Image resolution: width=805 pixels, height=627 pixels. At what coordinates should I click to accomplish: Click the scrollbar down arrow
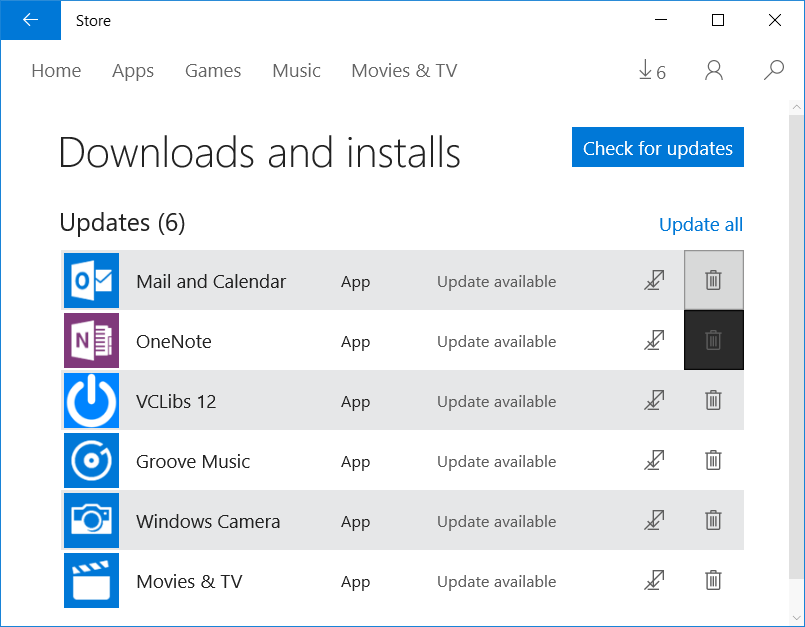[x=796, y=618]
